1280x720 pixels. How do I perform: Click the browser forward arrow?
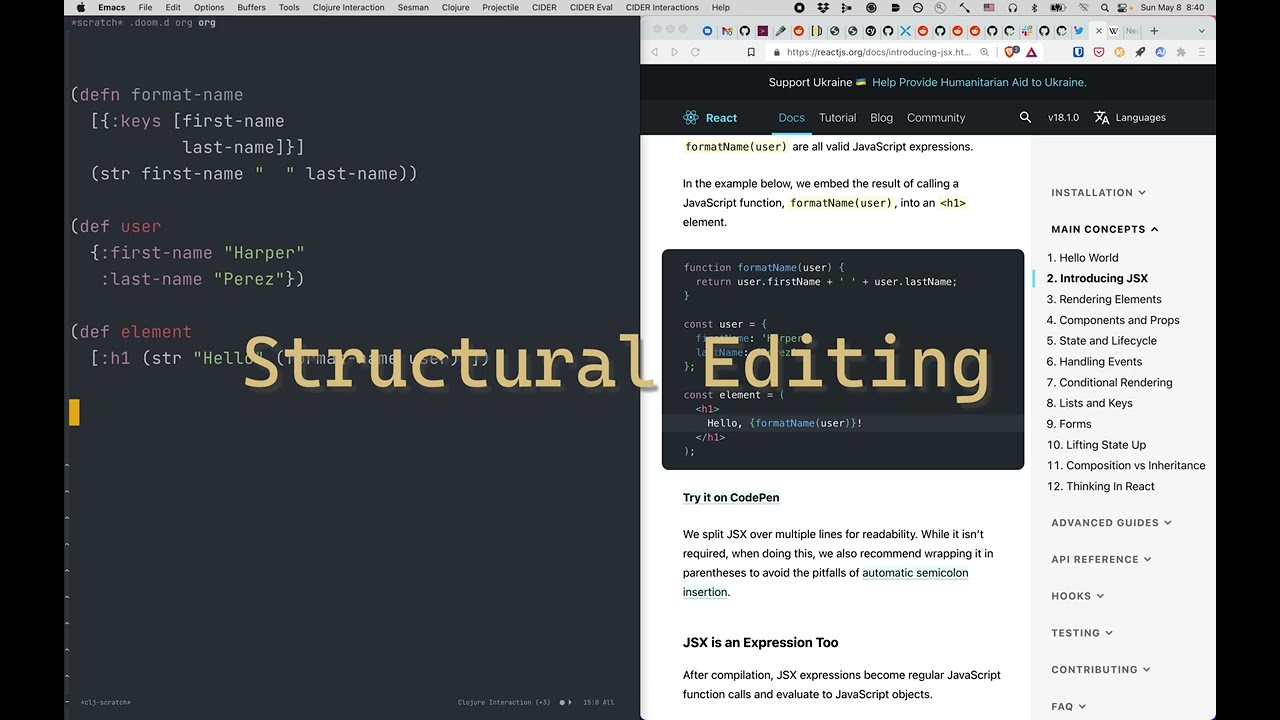tap(674, 52)
